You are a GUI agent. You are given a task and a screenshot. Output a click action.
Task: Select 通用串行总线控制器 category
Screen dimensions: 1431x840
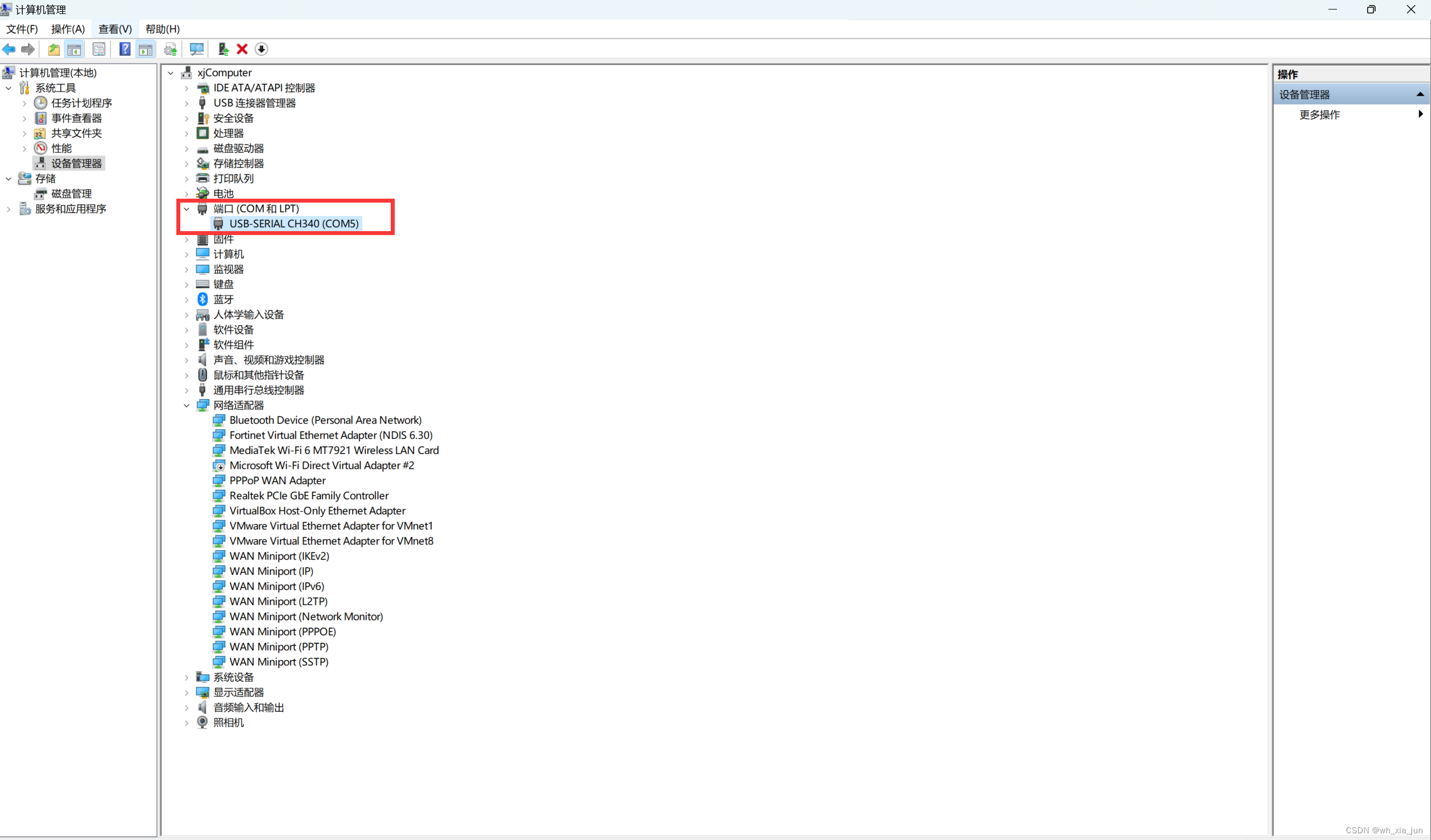click(x=259, y=390)
